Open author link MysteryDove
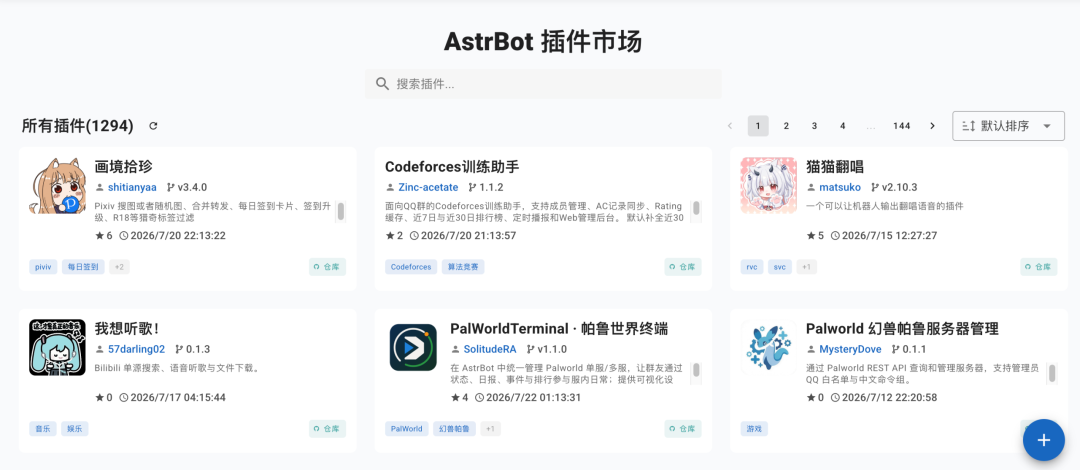This screenshot has height=470, width=1080. (850, 349)
